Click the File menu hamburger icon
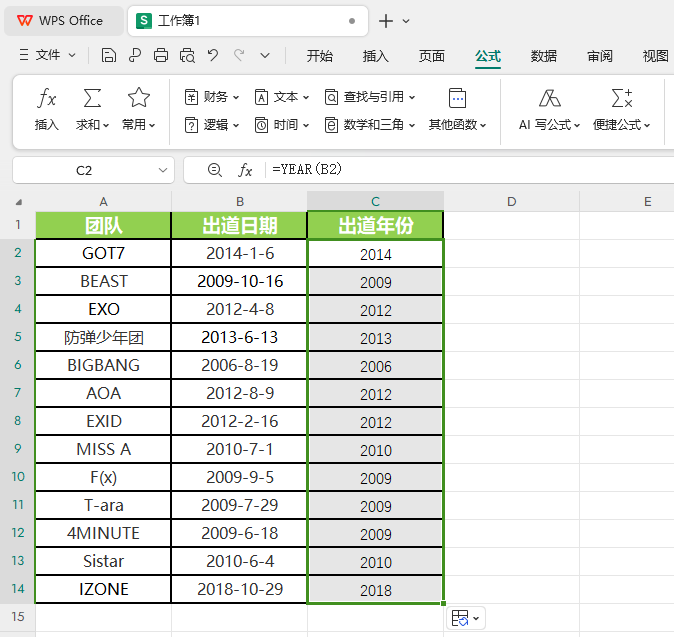Image resolution: width=674 pixels, height=637 pixels. [24, 55]
